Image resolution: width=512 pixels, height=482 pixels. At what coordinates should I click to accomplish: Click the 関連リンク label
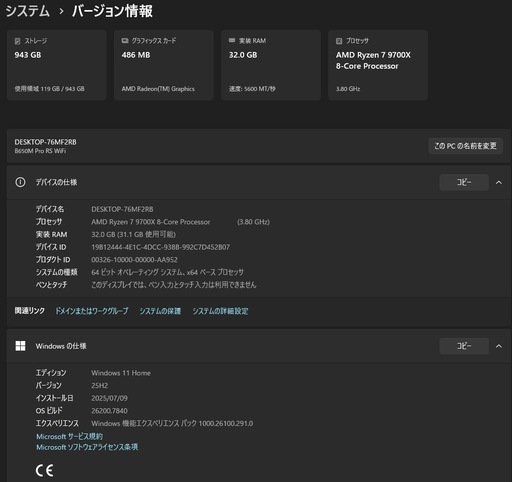(x=29, y=311)
